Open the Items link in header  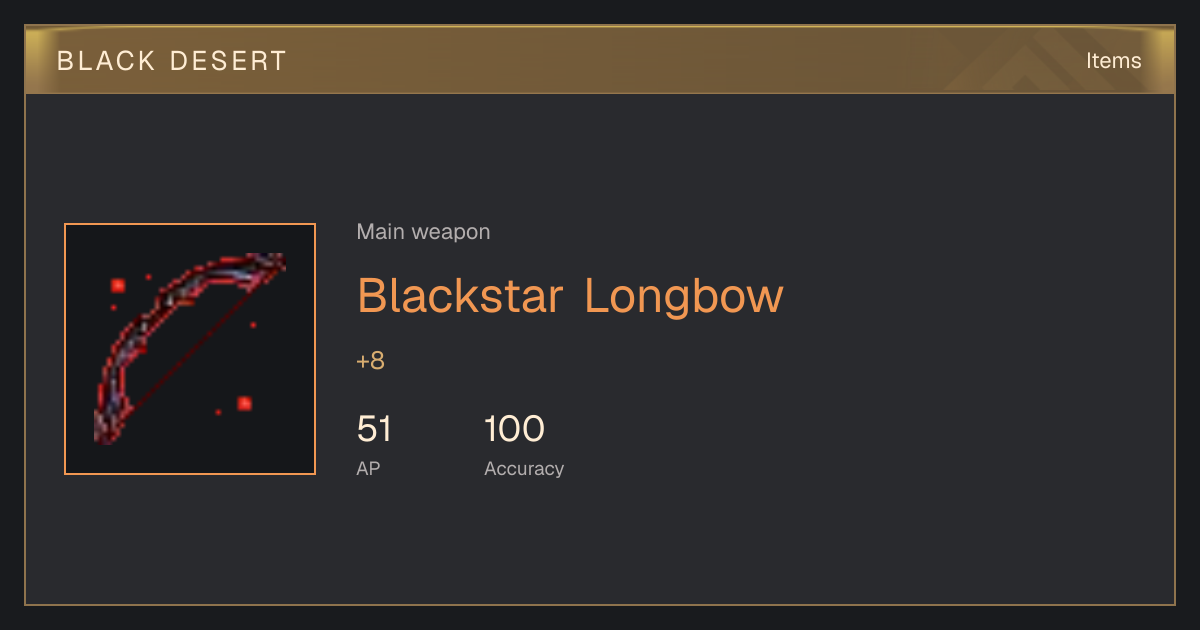pos(1113,60)
